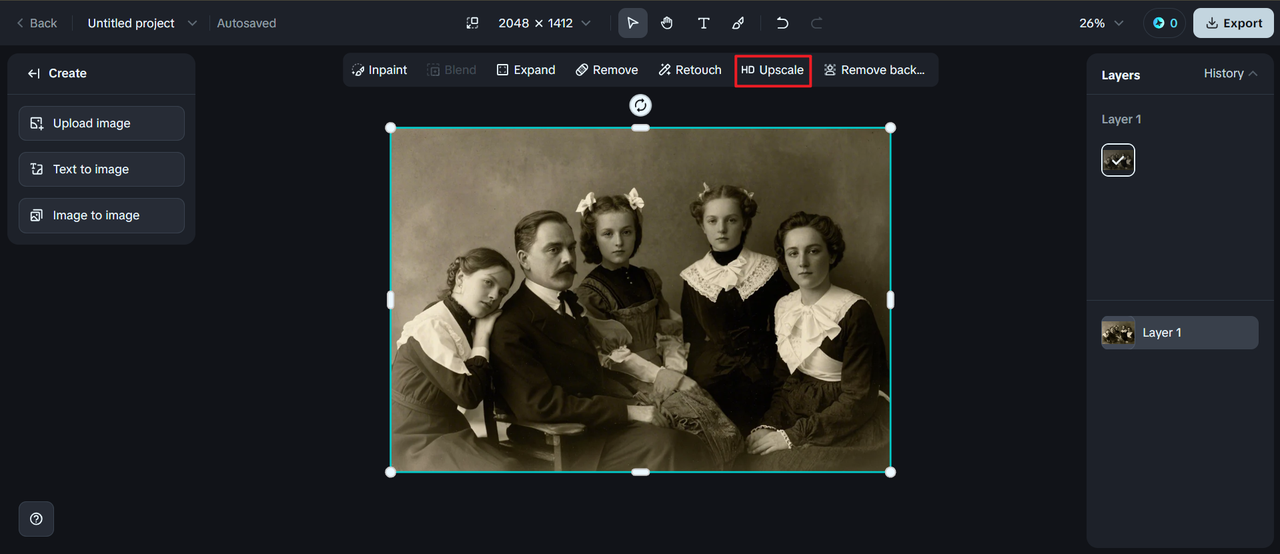The height and width of the screenshot is (554, 1280).
Task: Click the HD Upscale tool
Action: coord(773,70)
